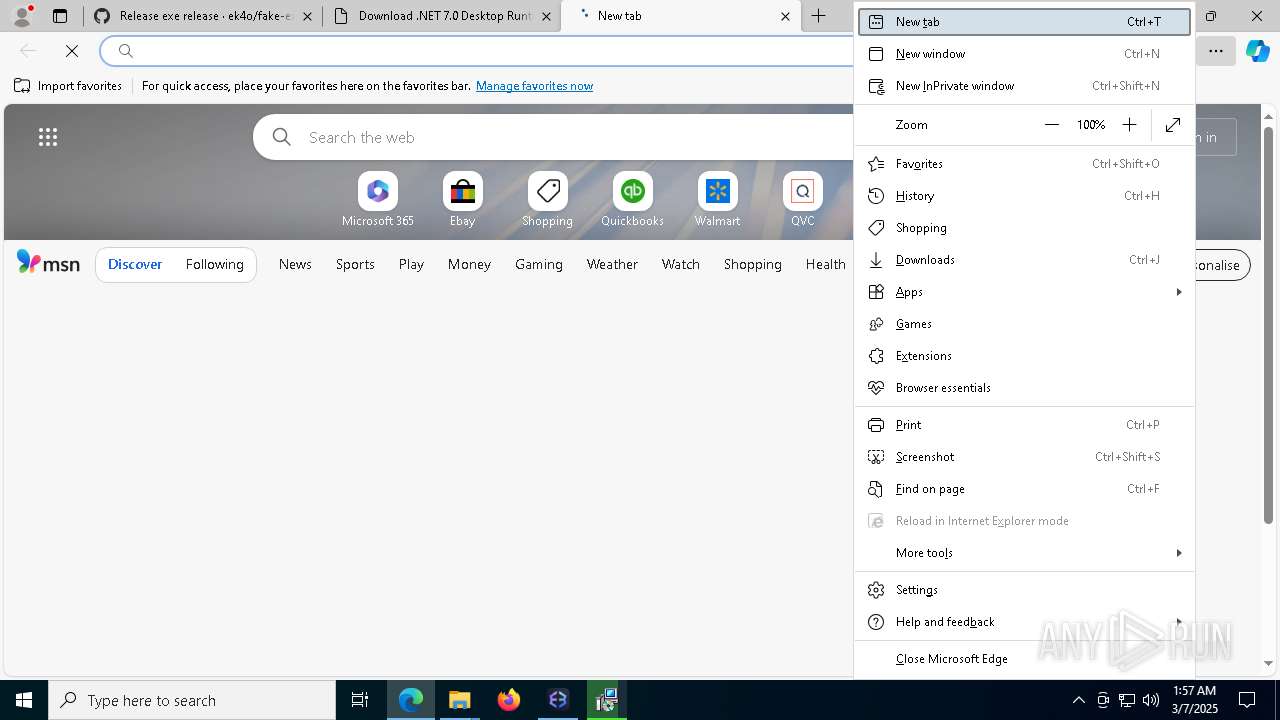
Task: Switch to the Release exe GitHub tab
Action: [203, 16]
